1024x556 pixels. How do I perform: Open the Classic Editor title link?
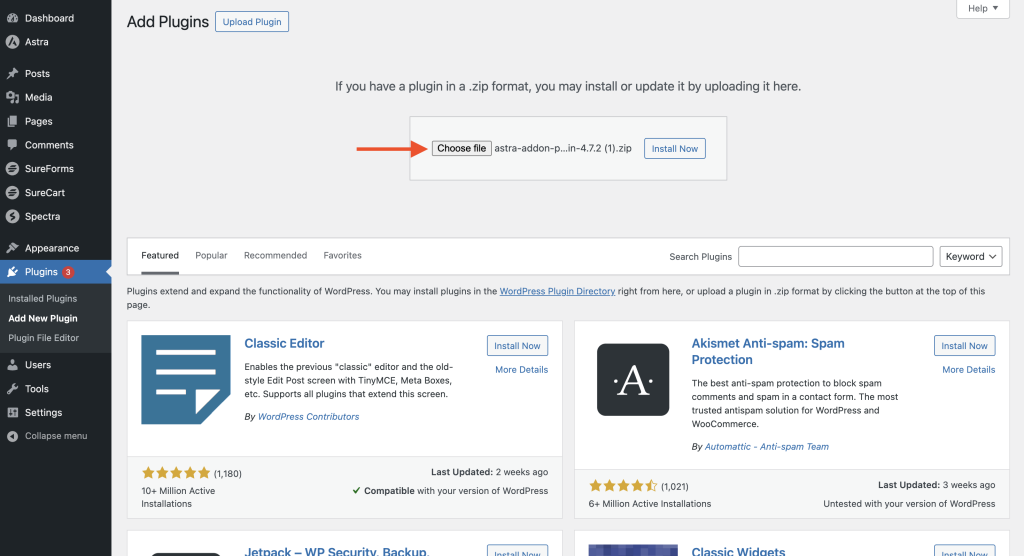(284, 344)
